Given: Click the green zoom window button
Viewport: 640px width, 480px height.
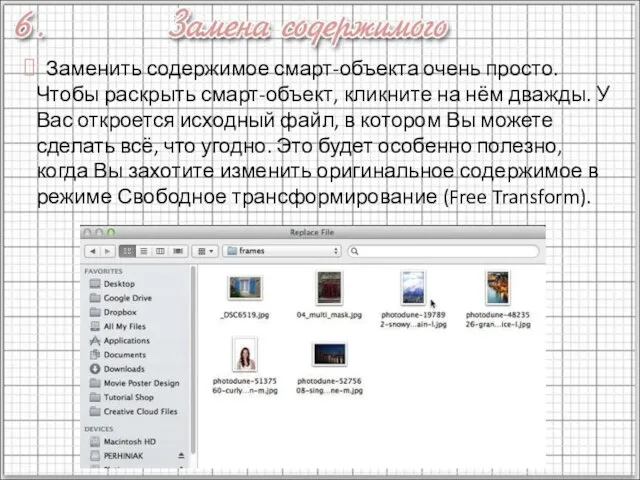Looking at the screenshot, I should 111,232.
